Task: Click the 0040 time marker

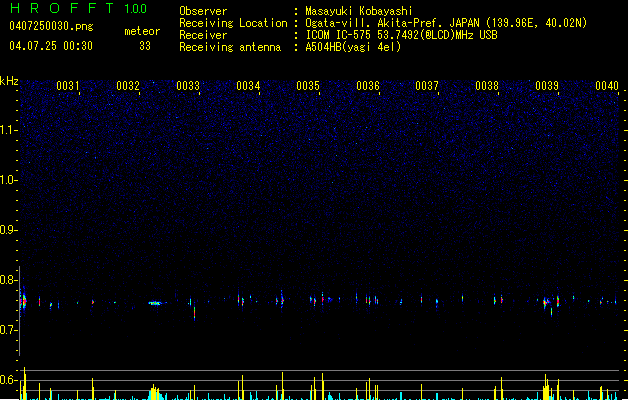Action: (x=607, y=86)
